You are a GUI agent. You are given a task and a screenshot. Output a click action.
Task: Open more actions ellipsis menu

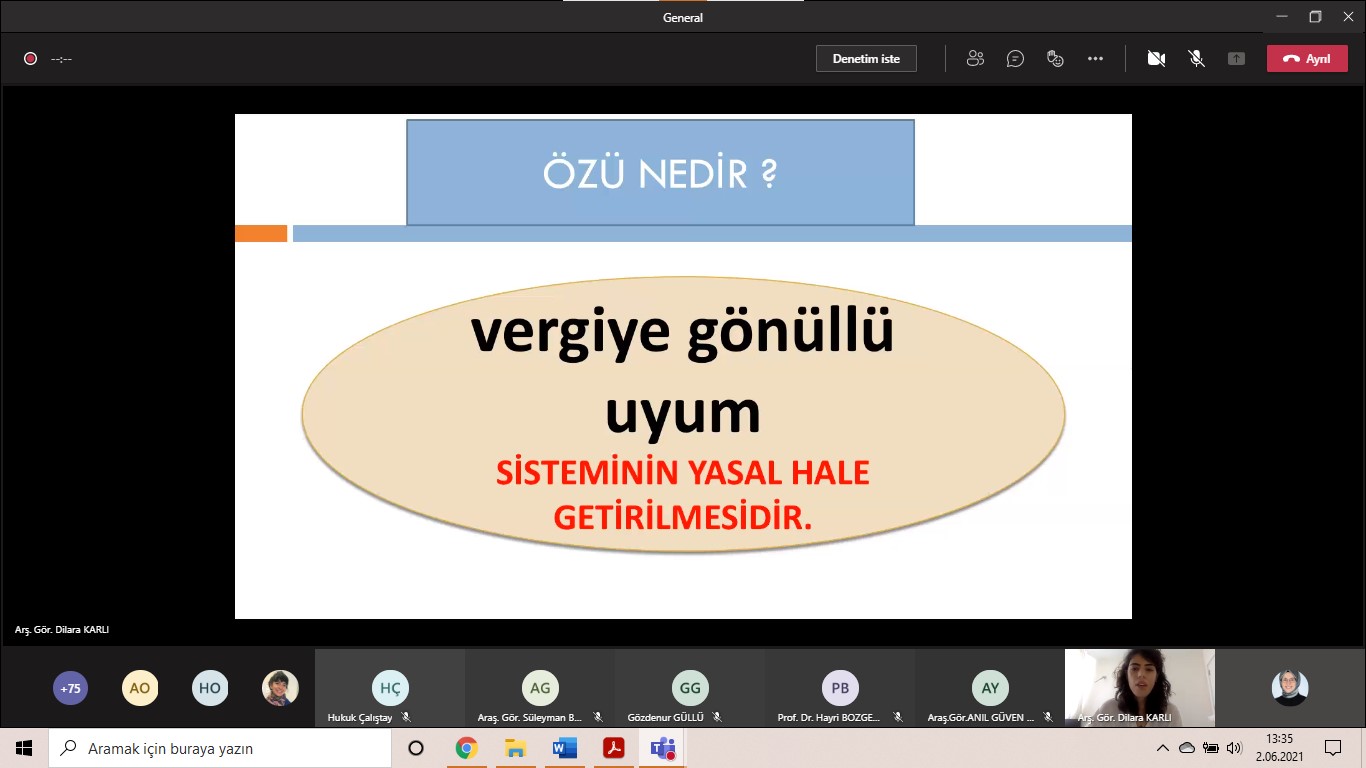1095,59
